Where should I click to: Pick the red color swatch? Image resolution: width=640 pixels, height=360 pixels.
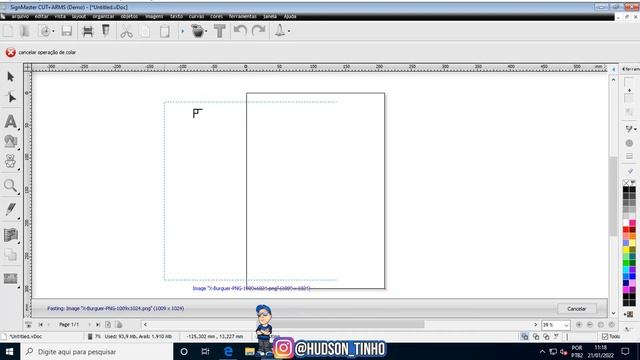[x=626, y=230]
